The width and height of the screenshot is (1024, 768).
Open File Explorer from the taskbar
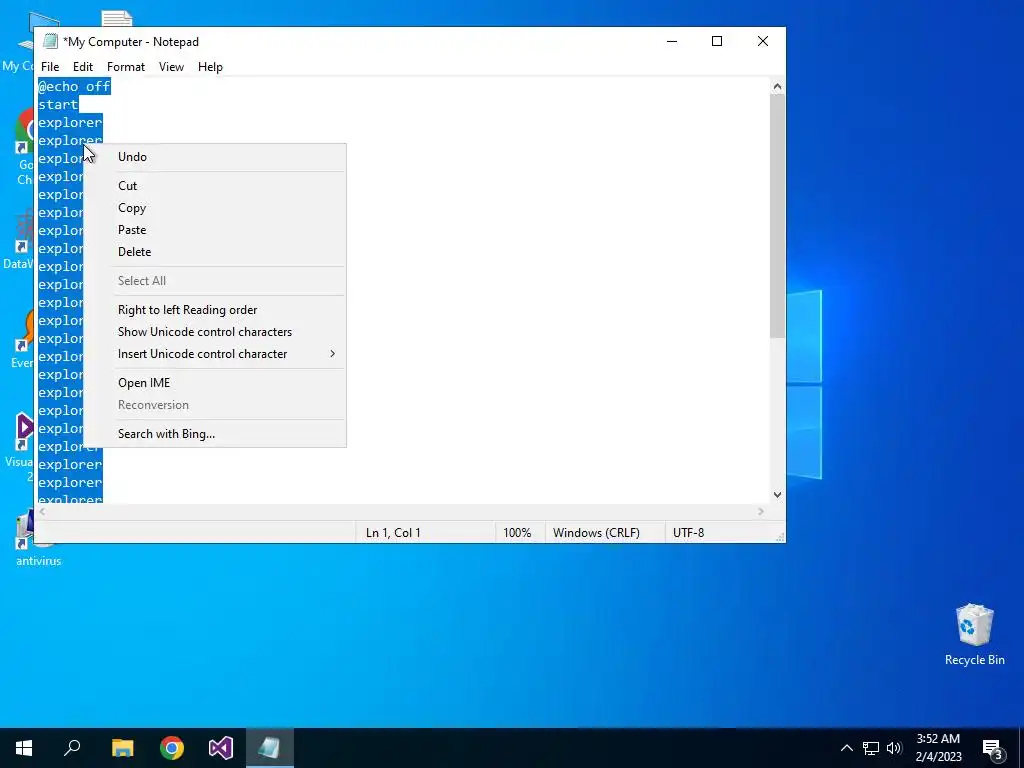tap(122, 748)
